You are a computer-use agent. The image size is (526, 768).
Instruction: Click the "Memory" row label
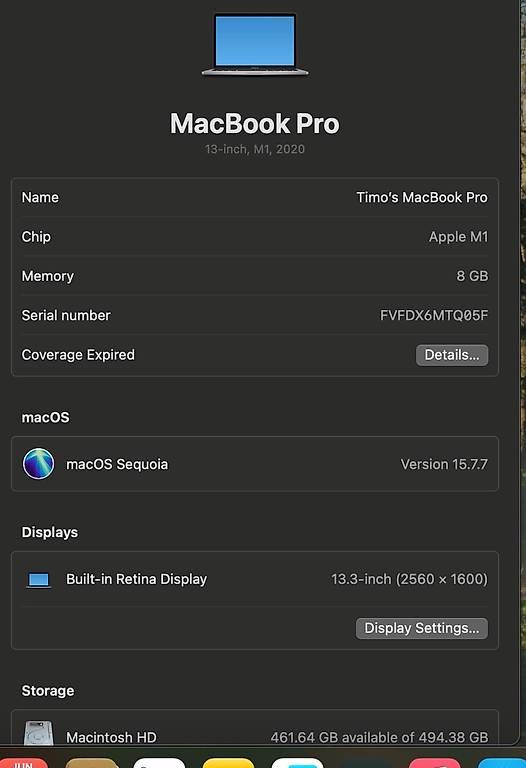pos(48,276)
